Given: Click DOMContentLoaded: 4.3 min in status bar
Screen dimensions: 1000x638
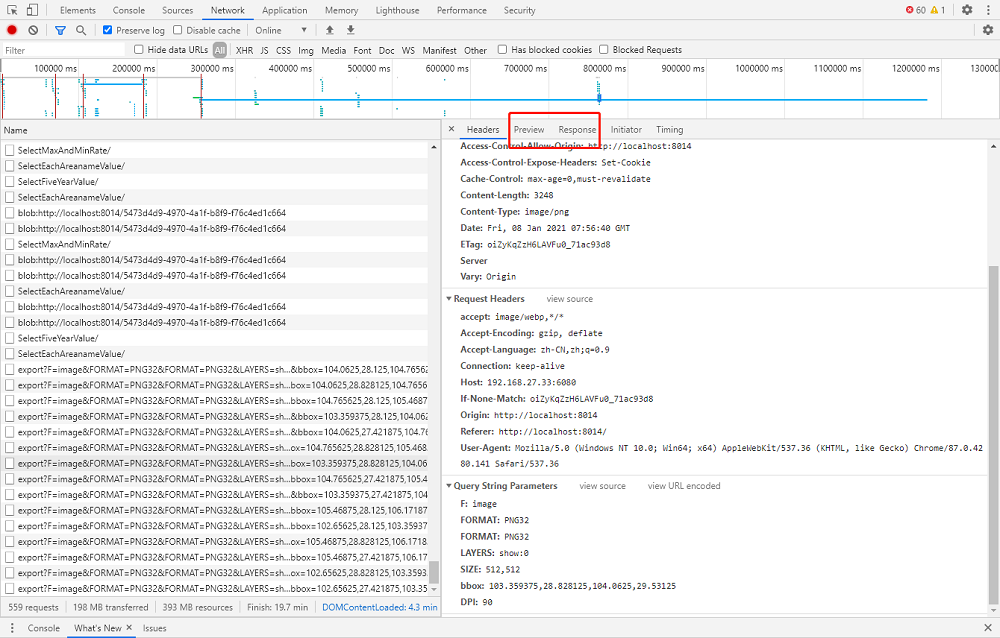Looking at the screenshot, I should [x=379, y=607].
